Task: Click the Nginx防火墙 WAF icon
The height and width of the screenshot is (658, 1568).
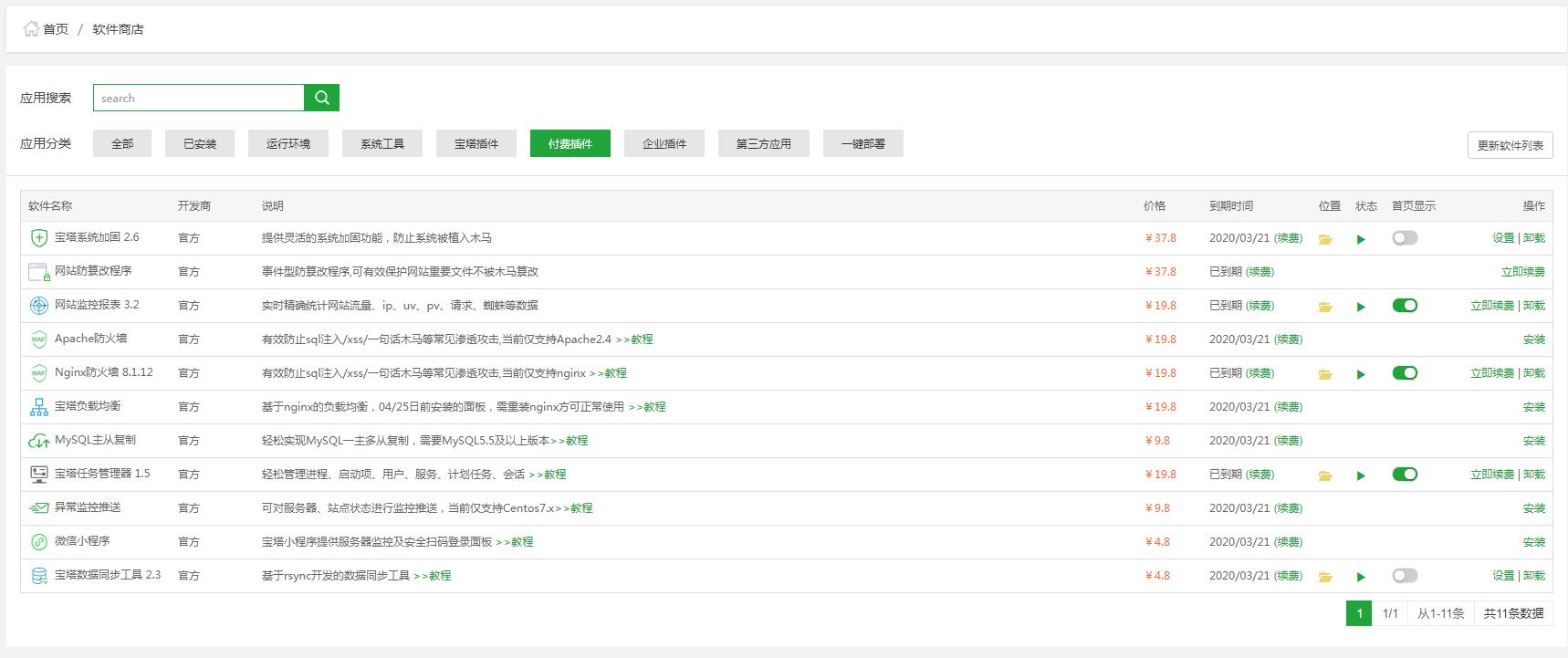Action: 39,373
